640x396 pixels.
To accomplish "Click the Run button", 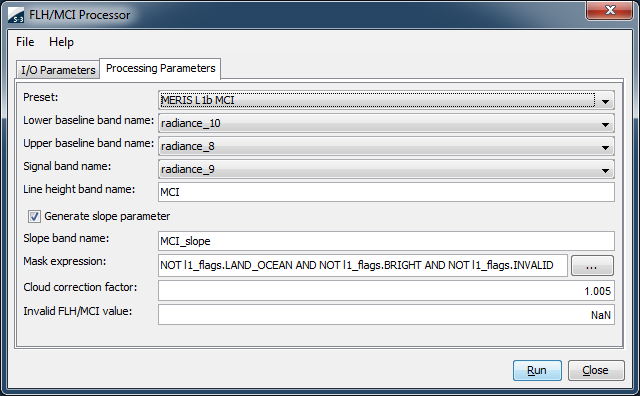I will coord(537,370).
